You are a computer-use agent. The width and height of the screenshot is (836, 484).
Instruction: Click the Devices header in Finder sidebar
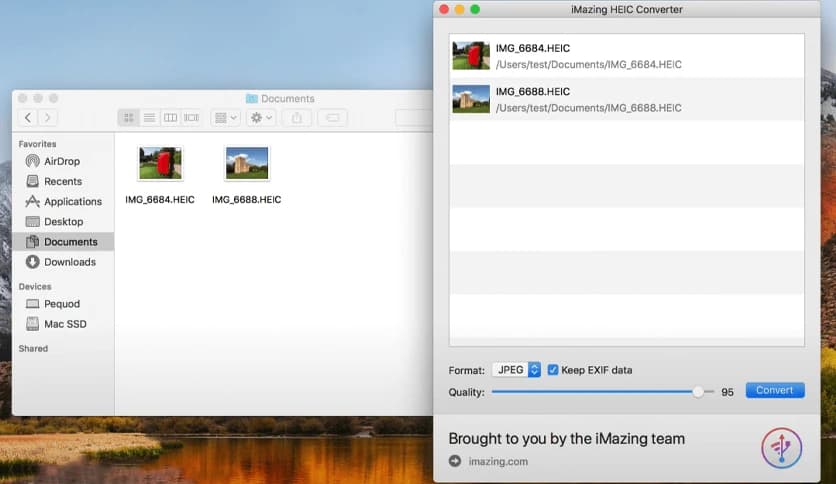(x=35, y=286)
